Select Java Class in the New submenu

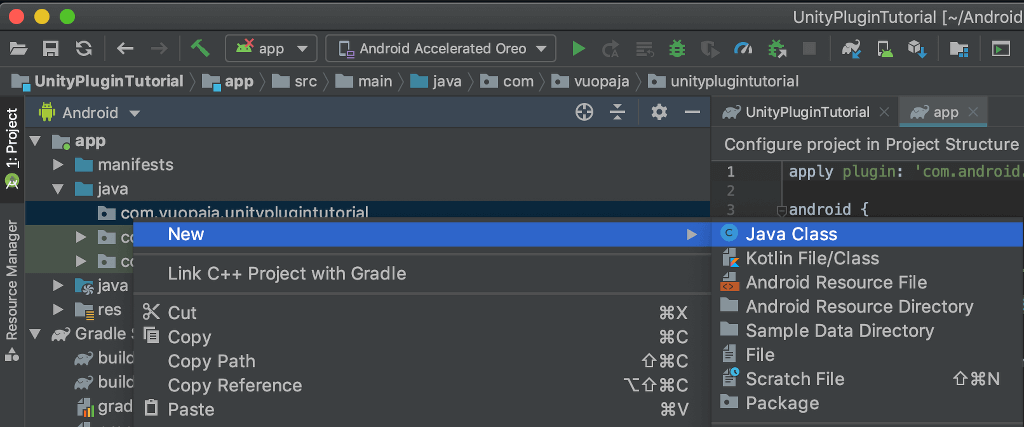[x=791, y=234]
